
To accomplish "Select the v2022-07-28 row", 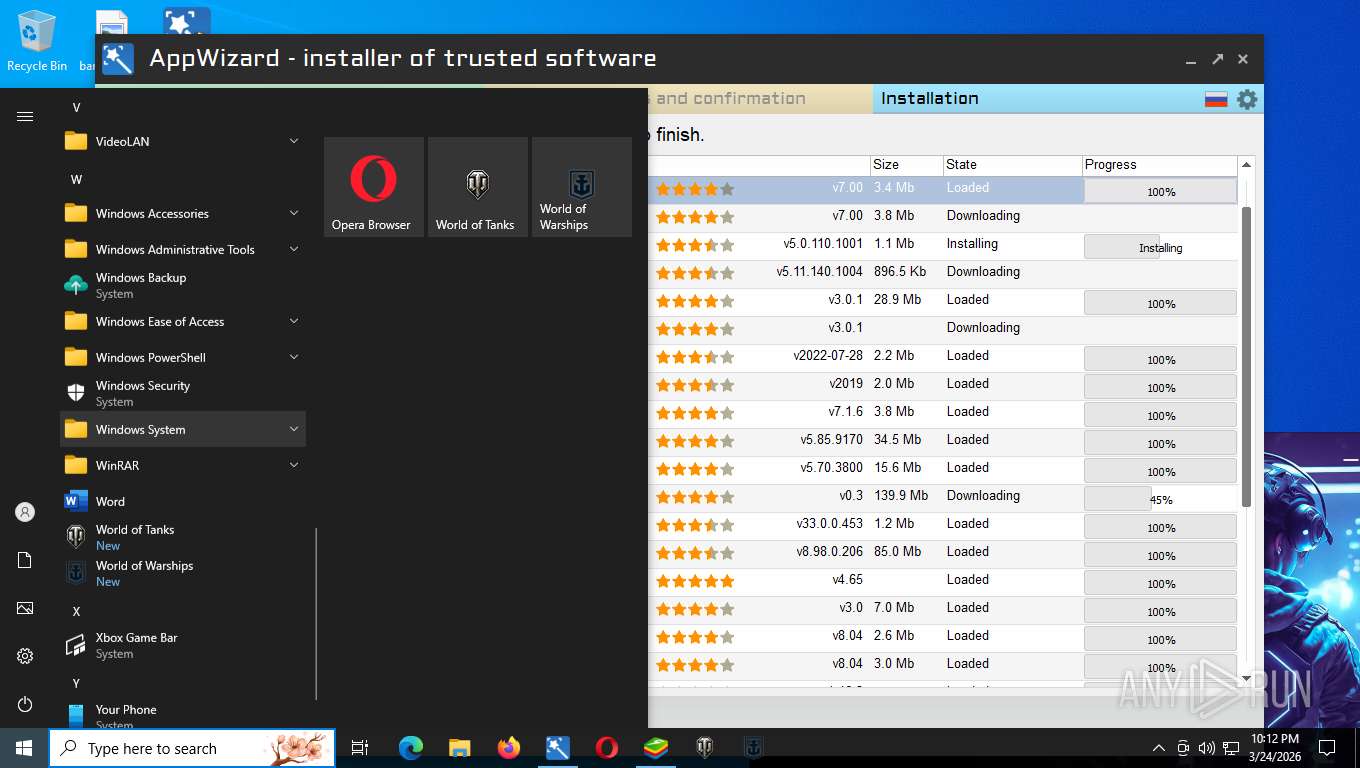I will [943, 356].
